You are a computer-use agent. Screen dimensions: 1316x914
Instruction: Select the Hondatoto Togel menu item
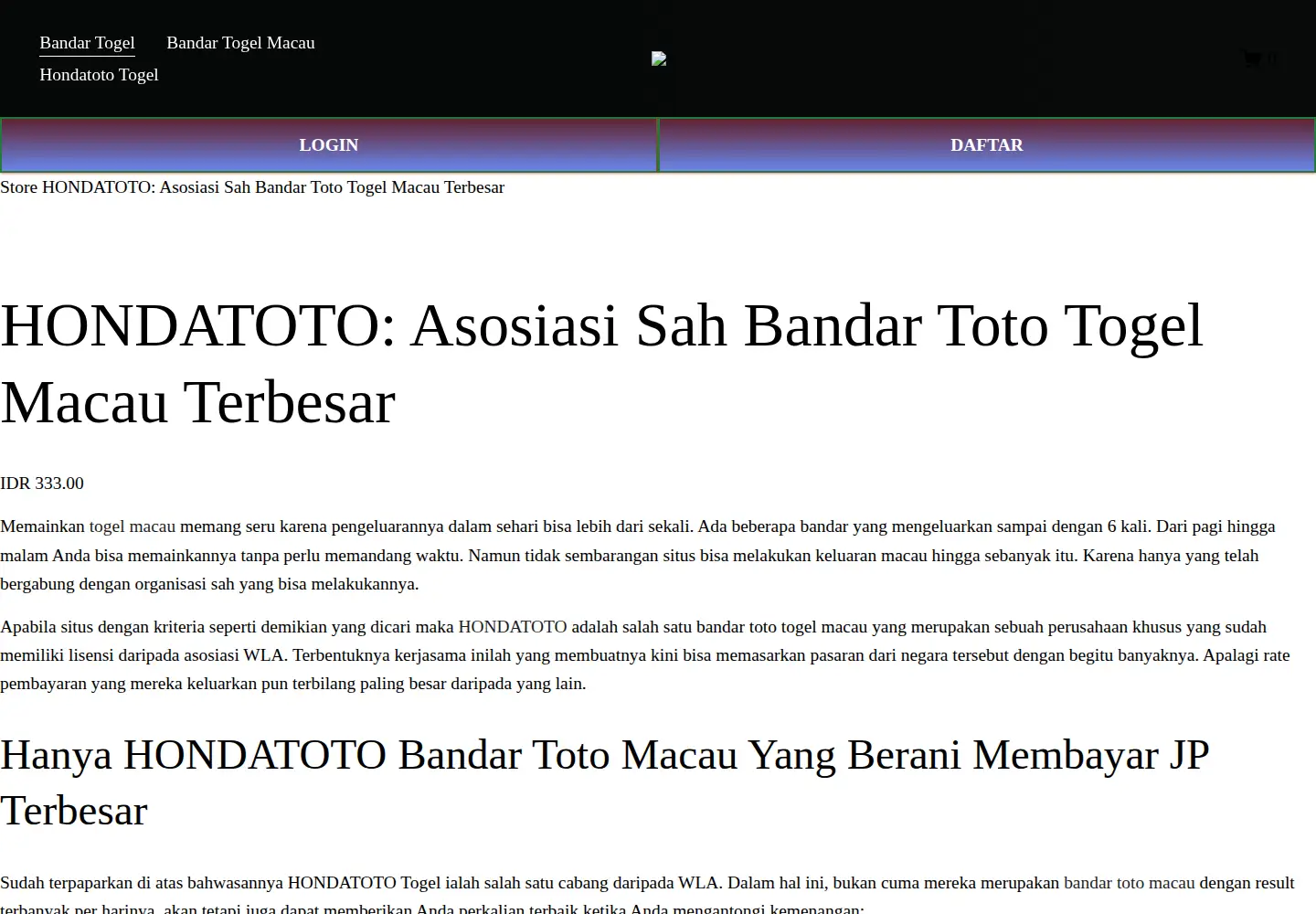(99, 75)
